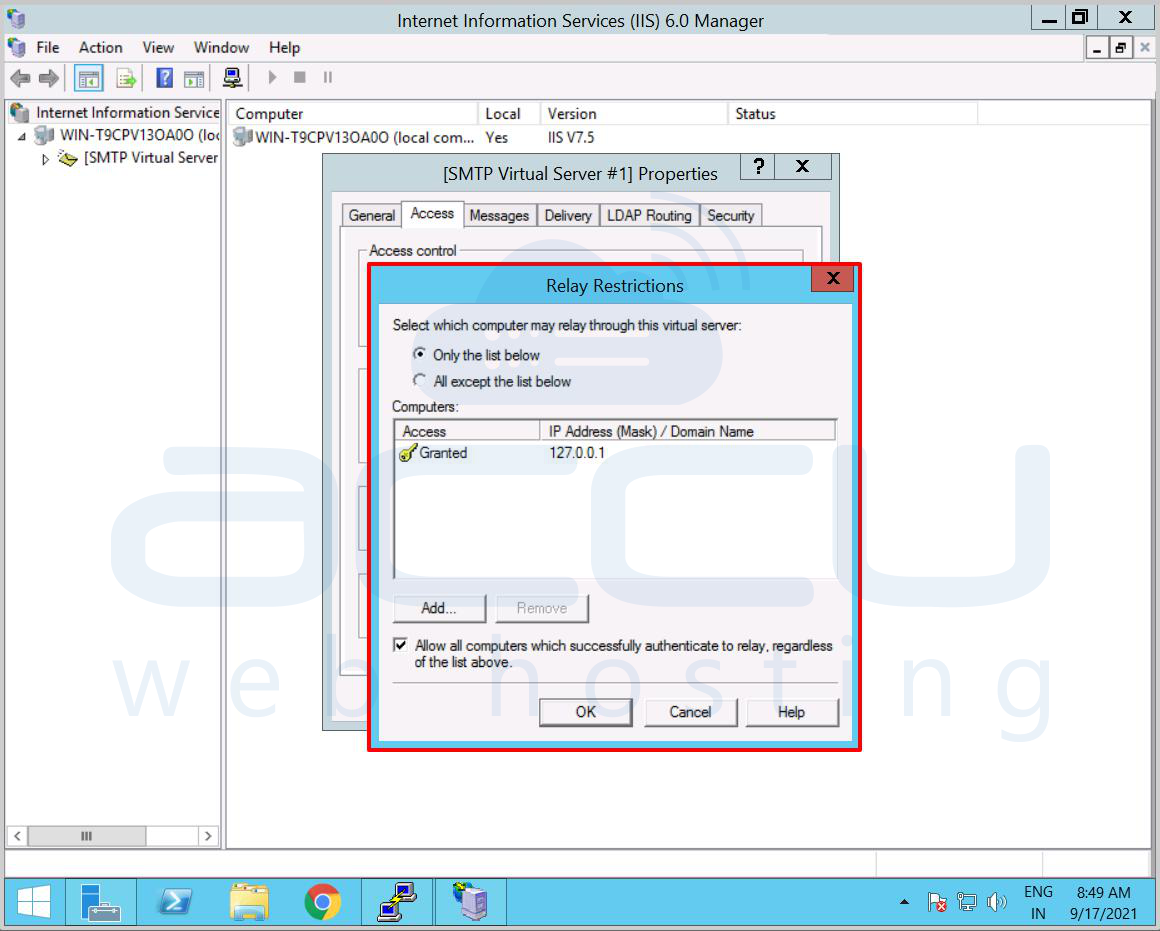Click the Version column header
Viewport: 1160px width, 931px height.
point(635,114)
